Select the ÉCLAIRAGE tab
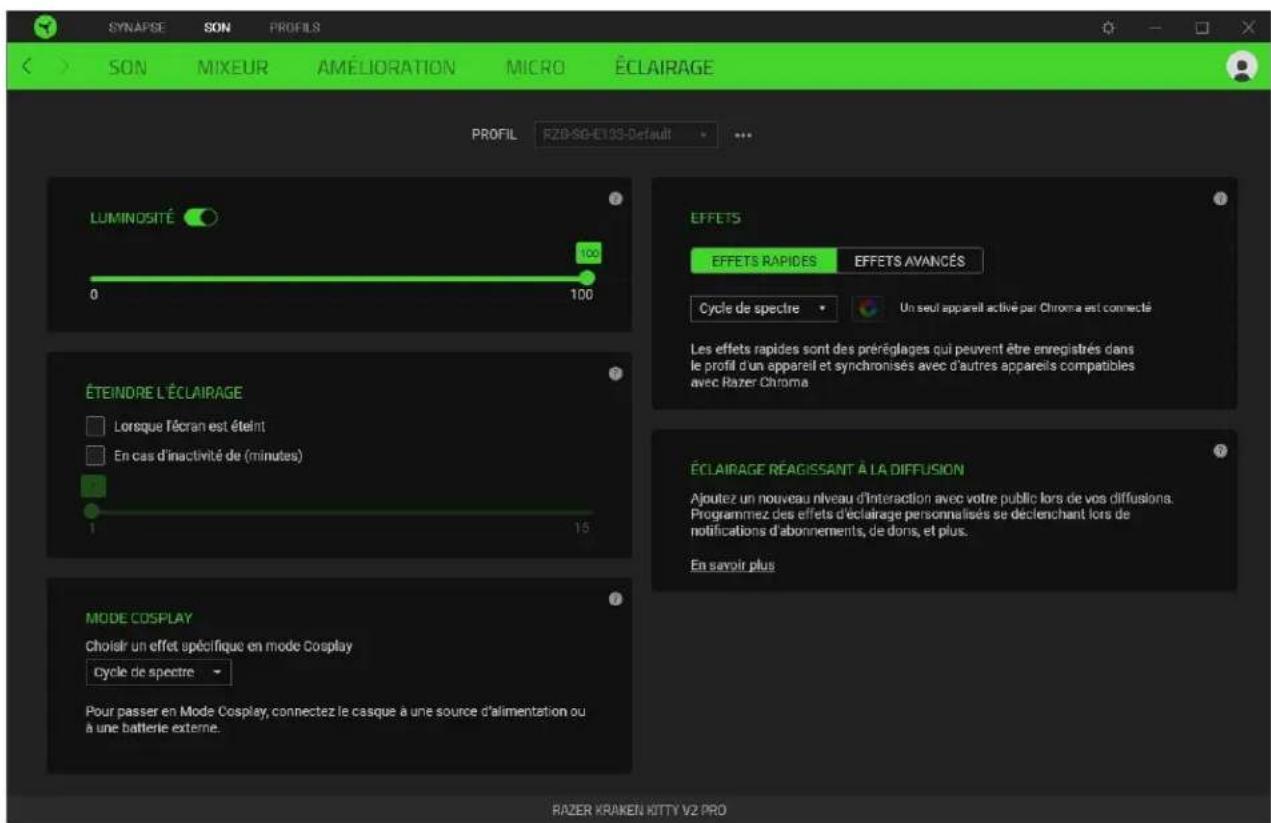This screenshot has height=823, width=1271. (664, 67)
